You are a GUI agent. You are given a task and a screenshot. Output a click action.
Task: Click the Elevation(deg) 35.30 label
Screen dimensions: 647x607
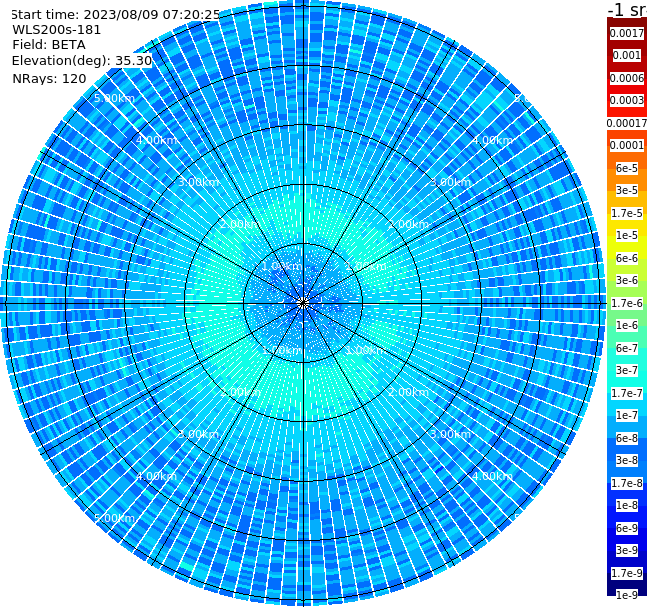[82, 61]
